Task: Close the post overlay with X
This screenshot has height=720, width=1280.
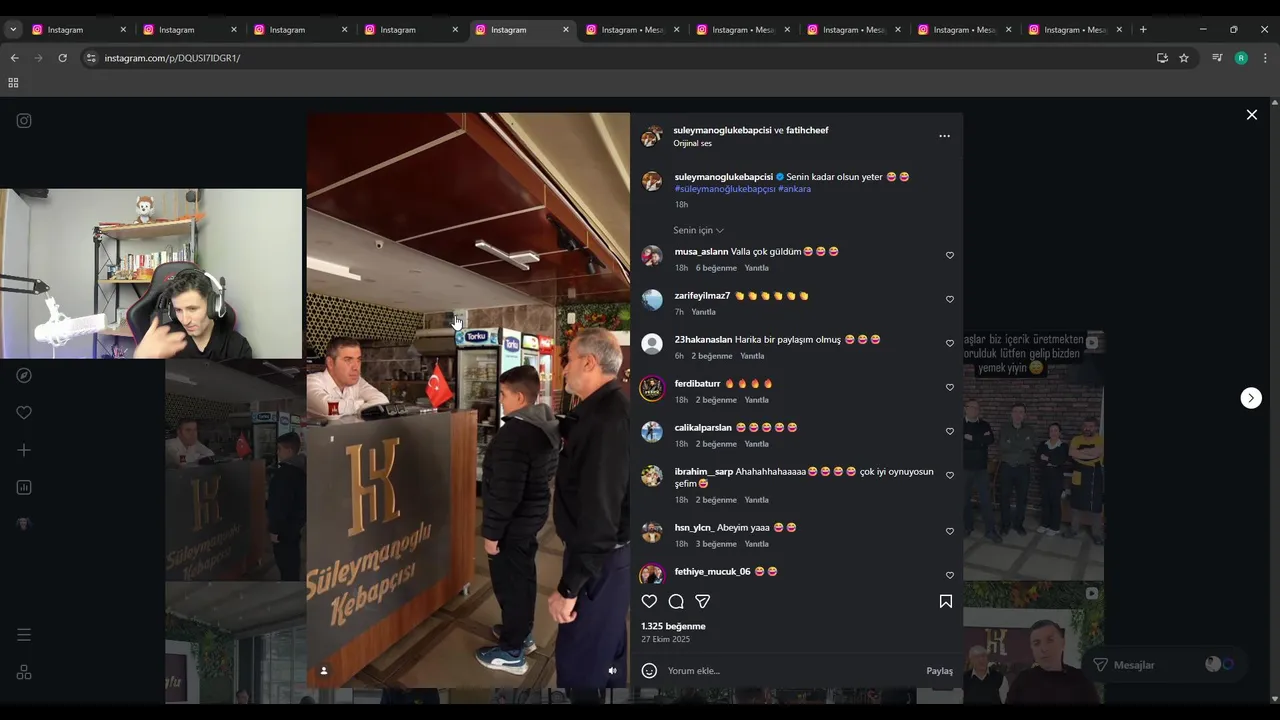Action: pyautogui.click(x=1251, y=115)
